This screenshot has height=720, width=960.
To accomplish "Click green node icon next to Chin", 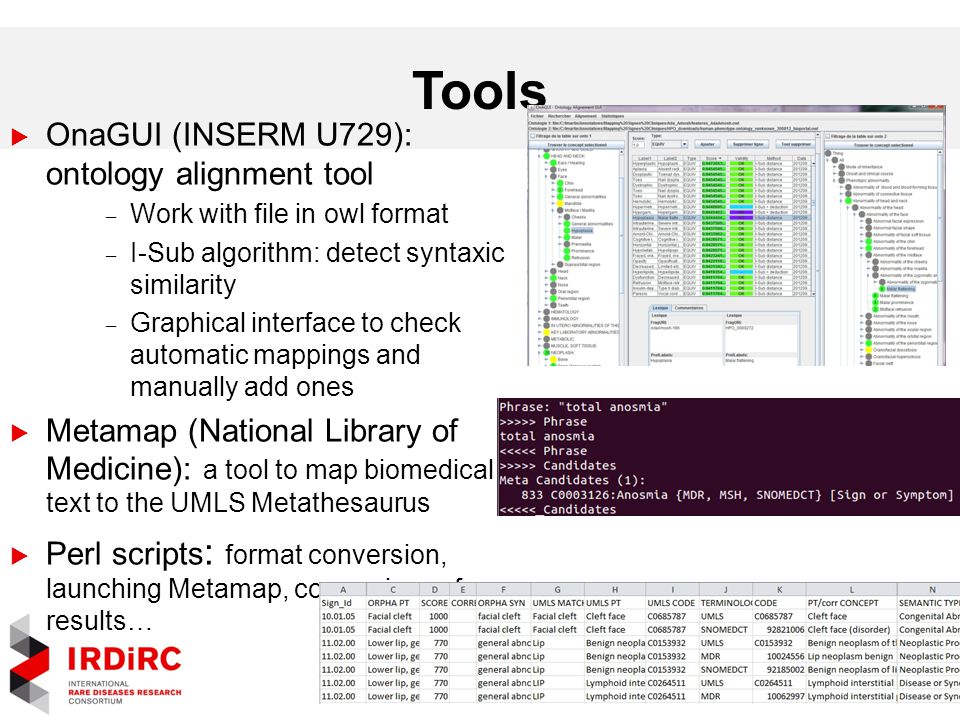I will 560,183.
